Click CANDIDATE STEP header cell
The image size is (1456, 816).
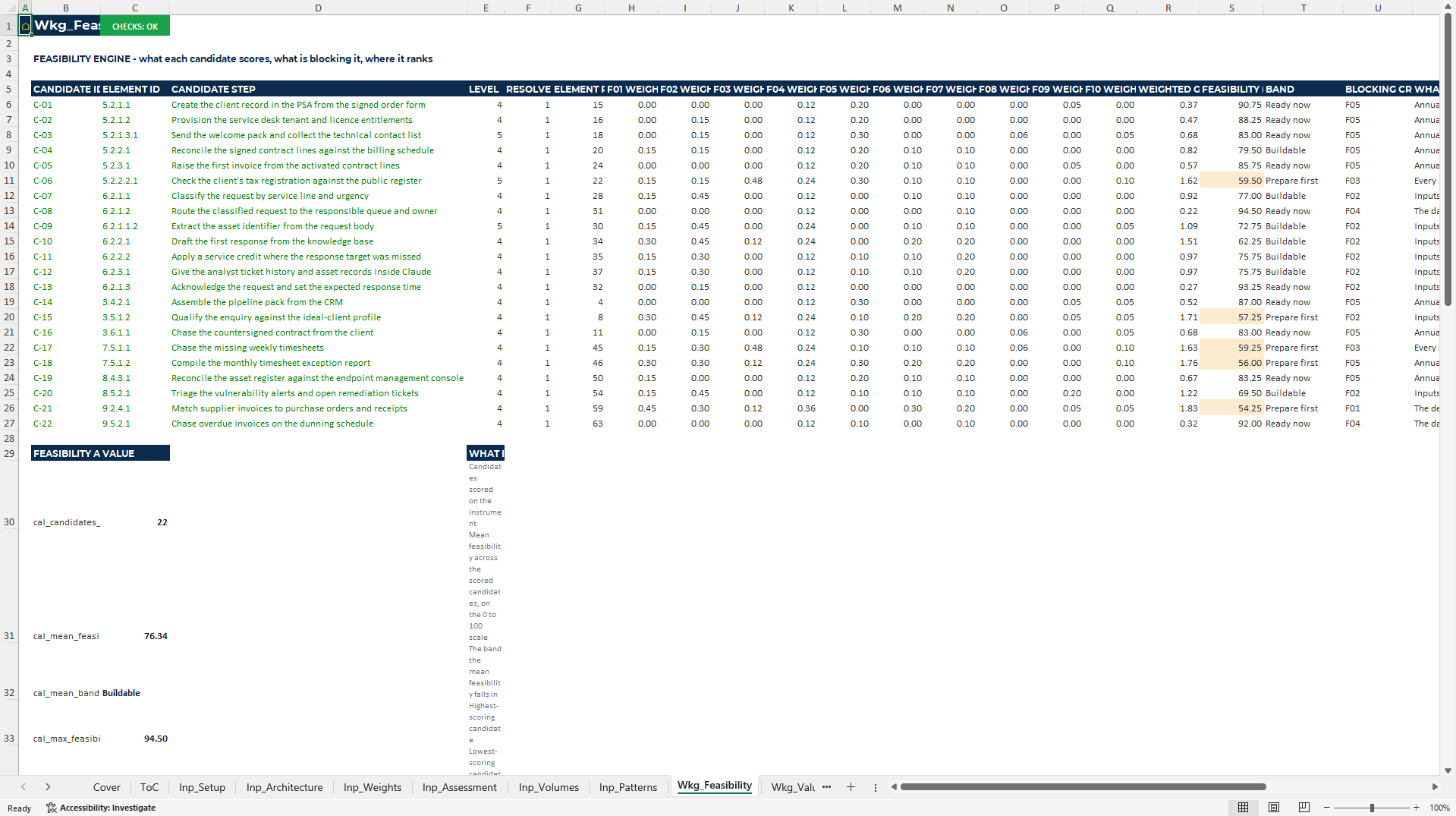[318, 89]
